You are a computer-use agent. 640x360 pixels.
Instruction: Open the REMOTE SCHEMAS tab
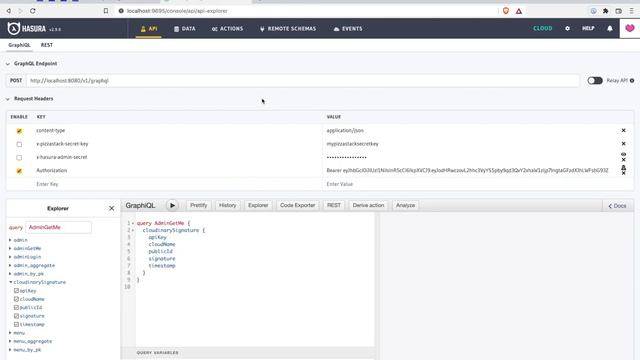288,29
